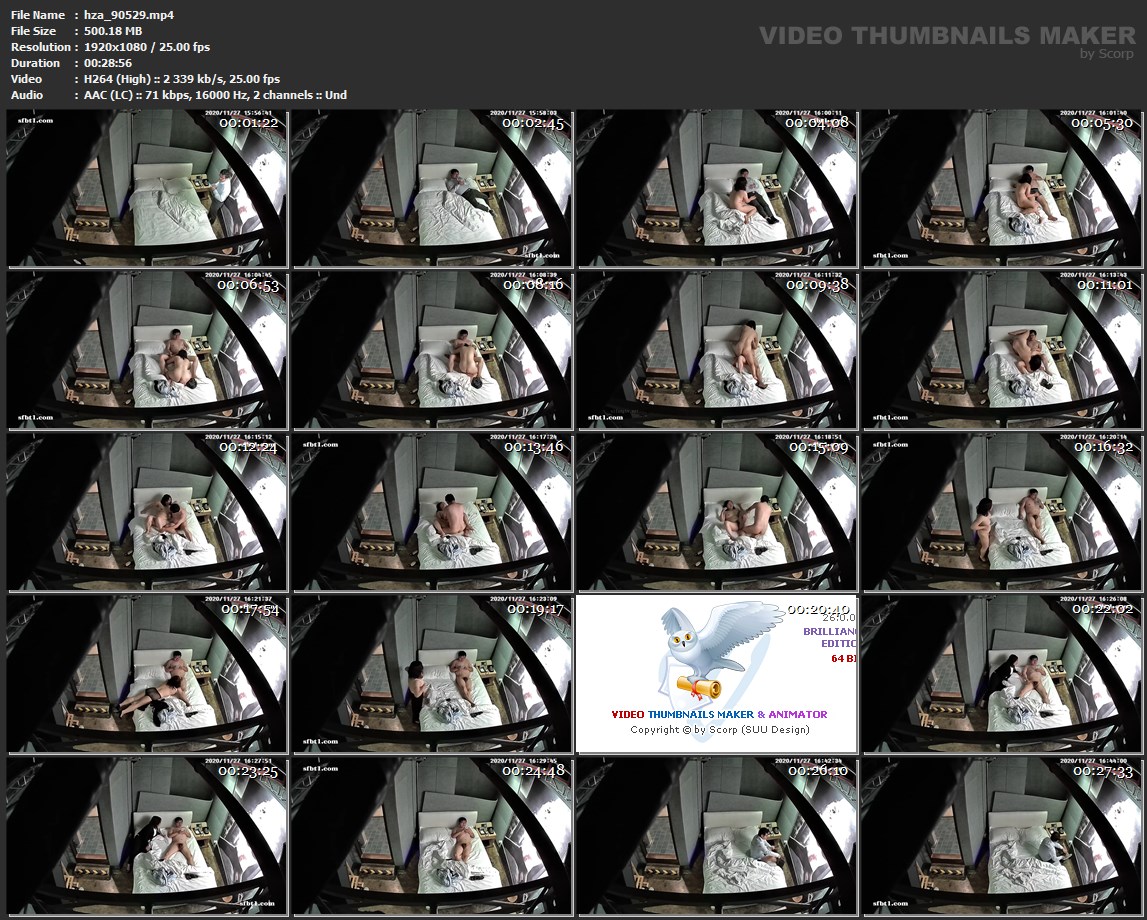The image size is (1147, 920).
Task: Open the thumbnail stamped 00:08:16
Action: (x=432, y=350)
